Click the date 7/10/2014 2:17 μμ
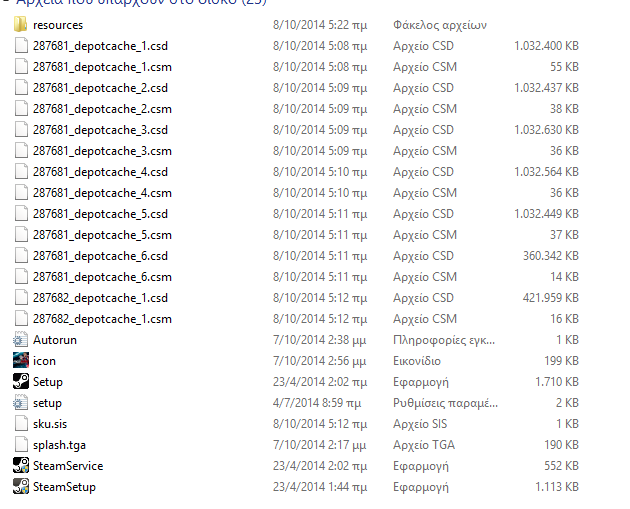This screenshot has width=630, height=509. [319, 445]
